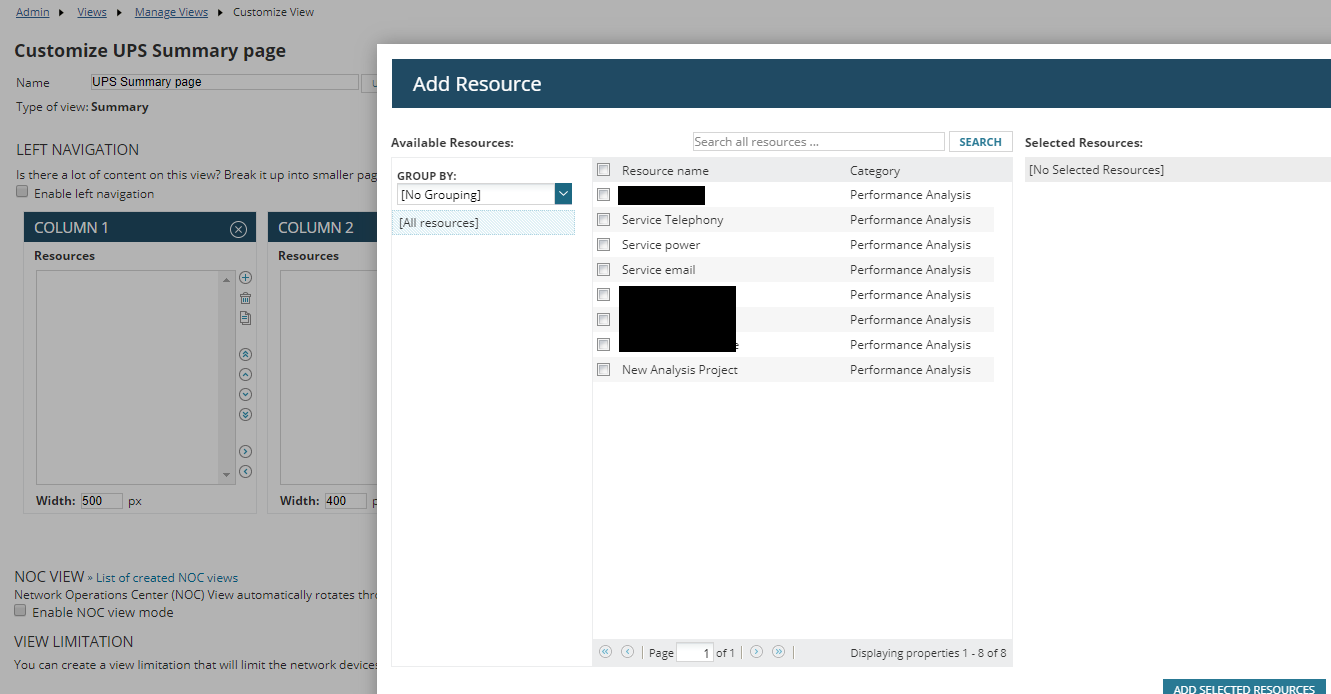
Task: Click the Service email resource name
Action: (658, 270)
